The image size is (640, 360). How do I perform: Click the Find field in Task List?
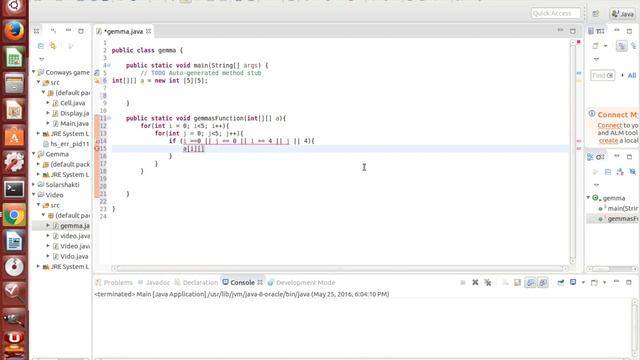[x=602, y=76]
